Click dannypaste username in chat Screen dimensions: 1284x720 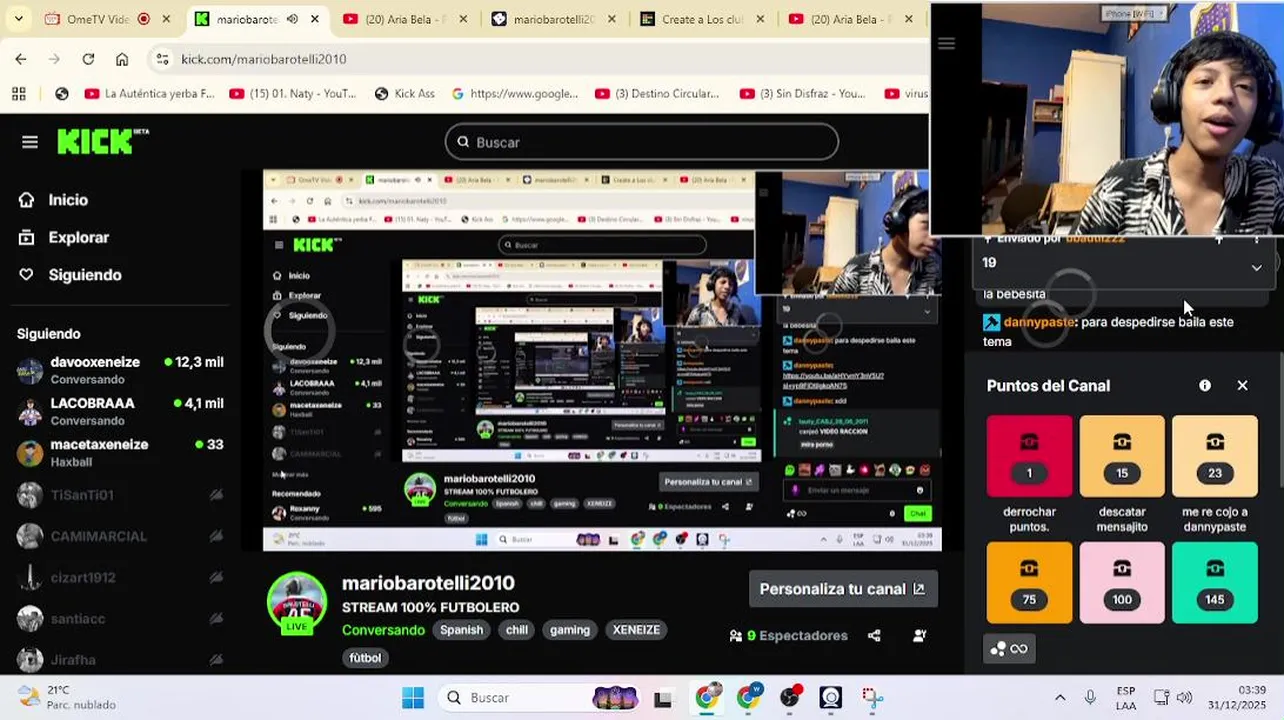tap(1039, 322)
